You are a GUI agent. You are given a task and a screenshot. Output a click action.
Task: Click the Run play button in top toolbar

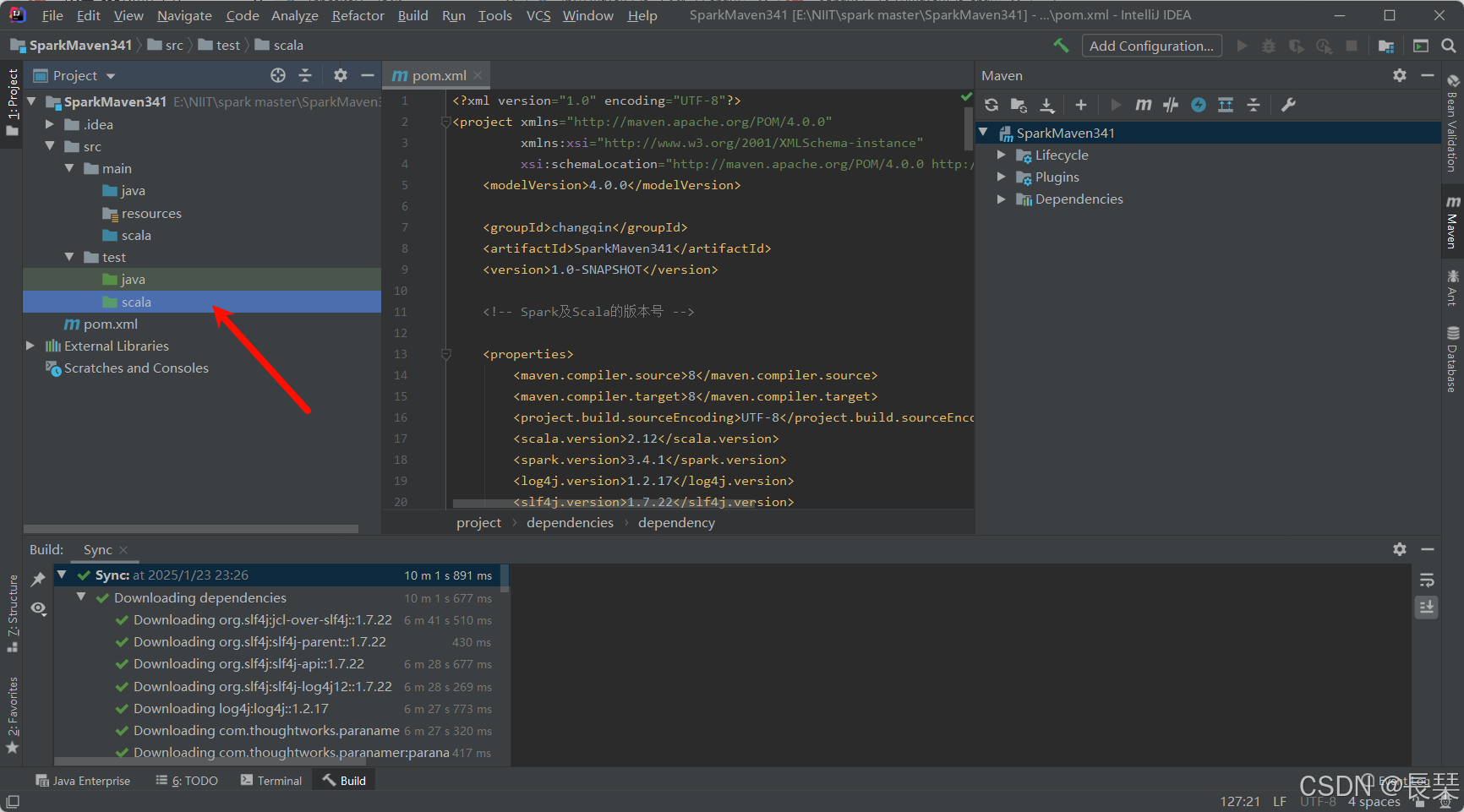[1242, 46]
